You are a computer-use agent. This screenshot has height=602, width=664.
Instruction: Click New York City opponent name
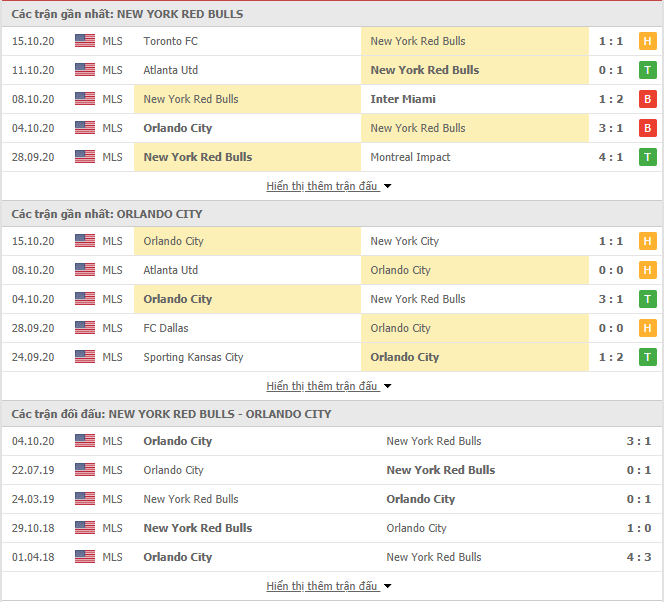(x=404, y=241)
